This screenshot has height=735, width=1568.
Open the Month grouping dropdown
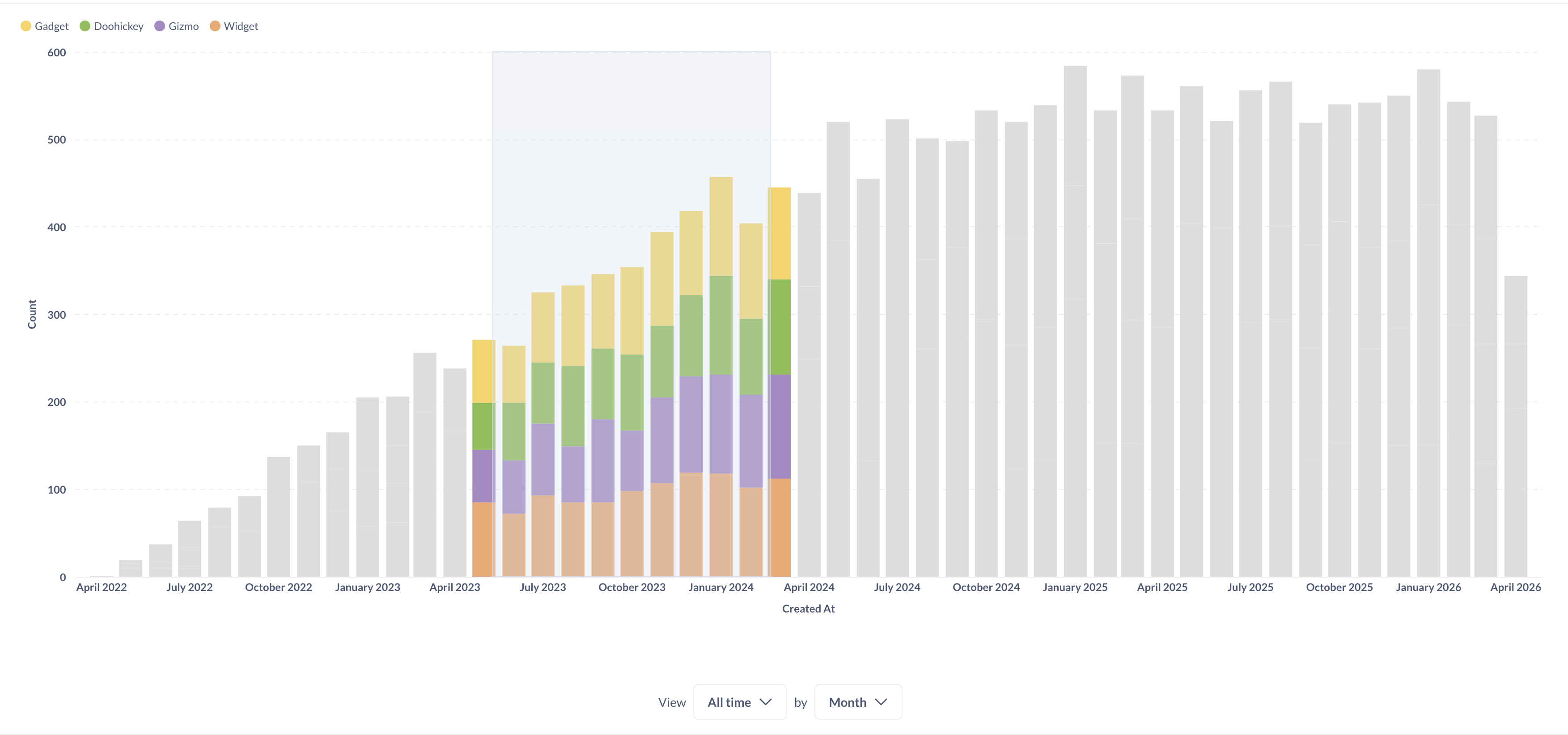click(x=858, y=701)
